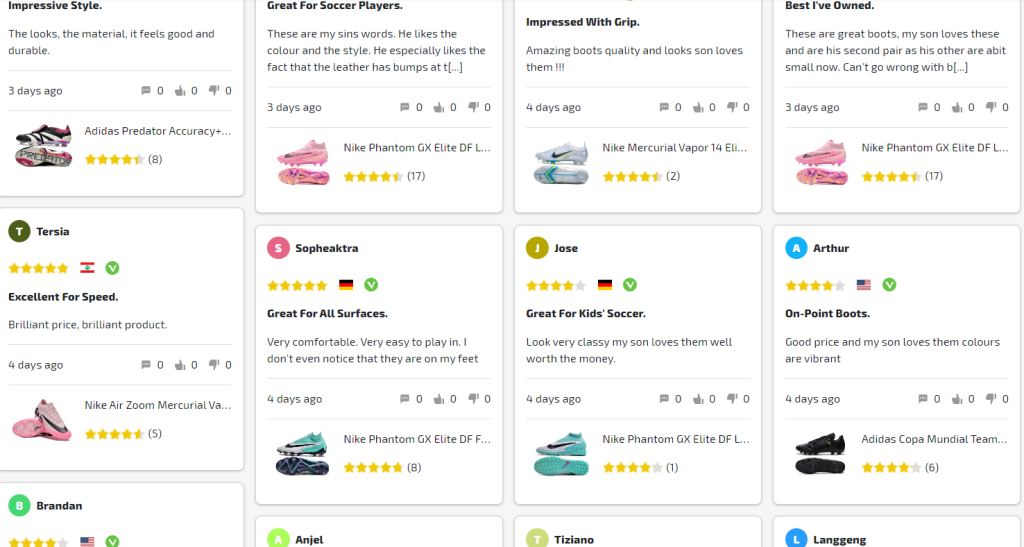The height and width of the screenshot is (547, 1024).
Task: Open Nike Air Zoom Mercurial Vapor product link
Action: 157,405
